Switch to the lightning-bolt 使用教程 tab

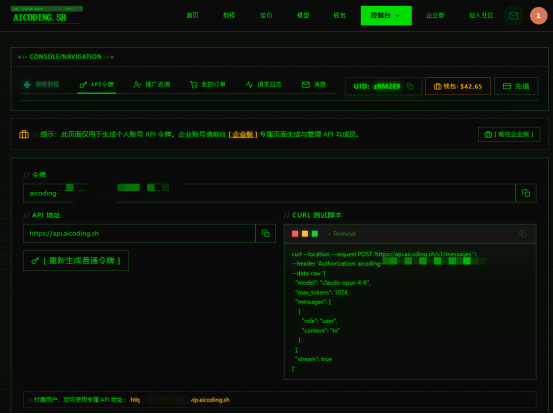41,85
